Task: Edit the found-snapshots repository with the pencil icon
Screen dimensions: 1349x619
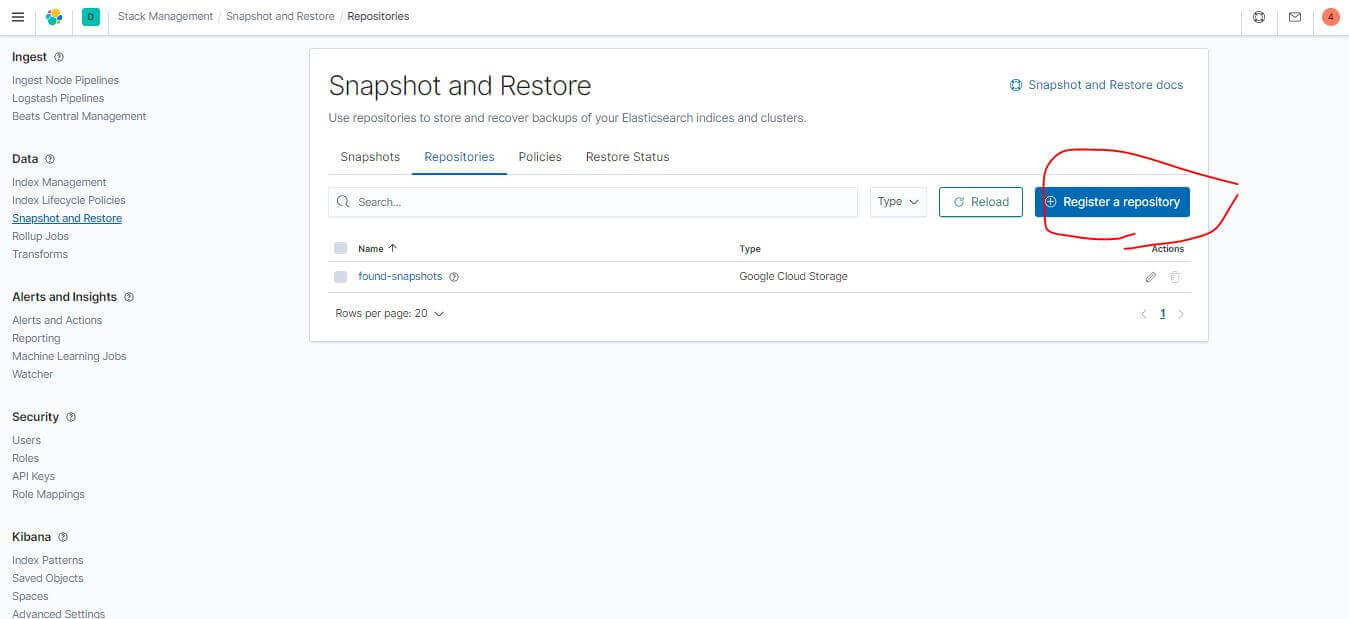Action: pyautogui.click(x=1150, y=276)
